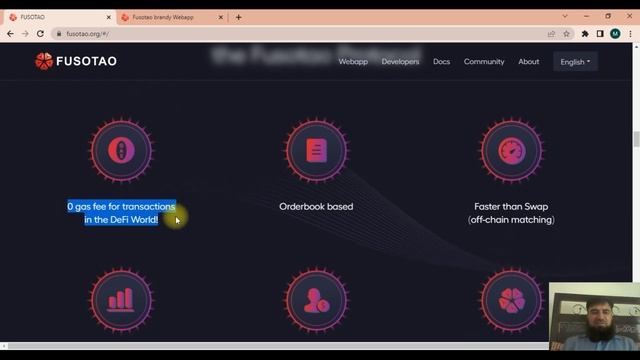
Task: Click the bar chart feature icon
Action: click(x=121, y=300)
